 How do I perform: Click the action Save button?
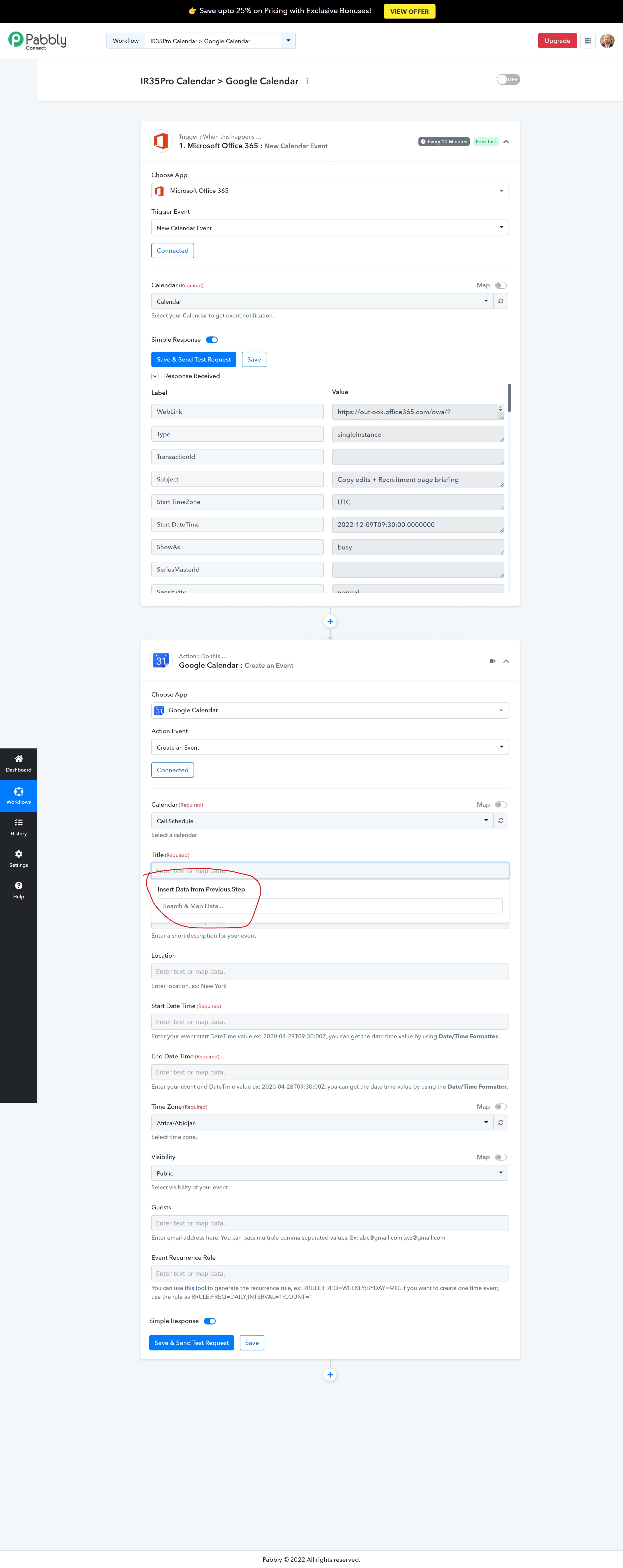(x=252, y=1342)
